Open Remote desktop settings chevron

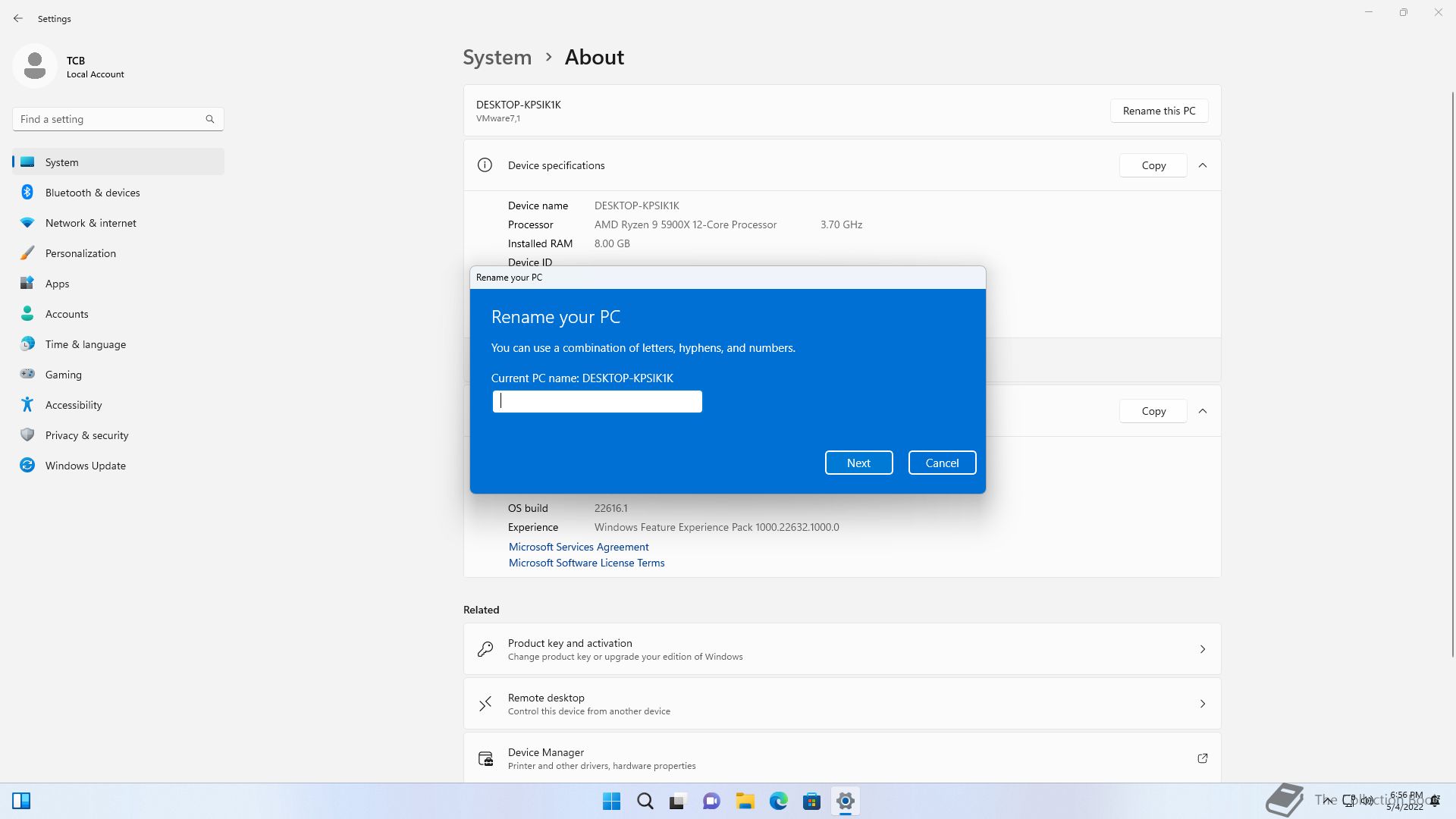click(x=1202, y=704)
